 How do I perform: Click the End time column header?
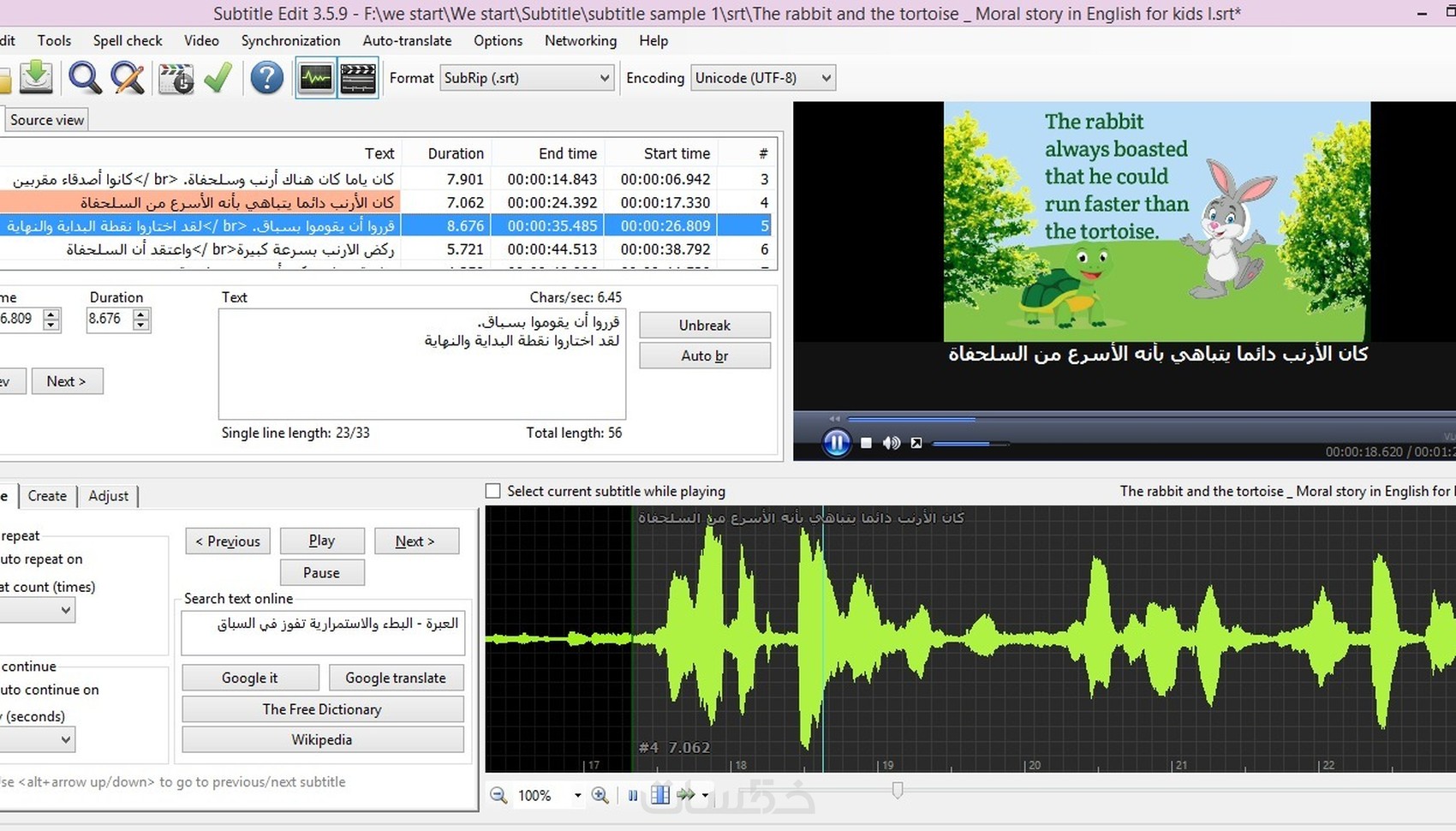[x=549, y=153]
